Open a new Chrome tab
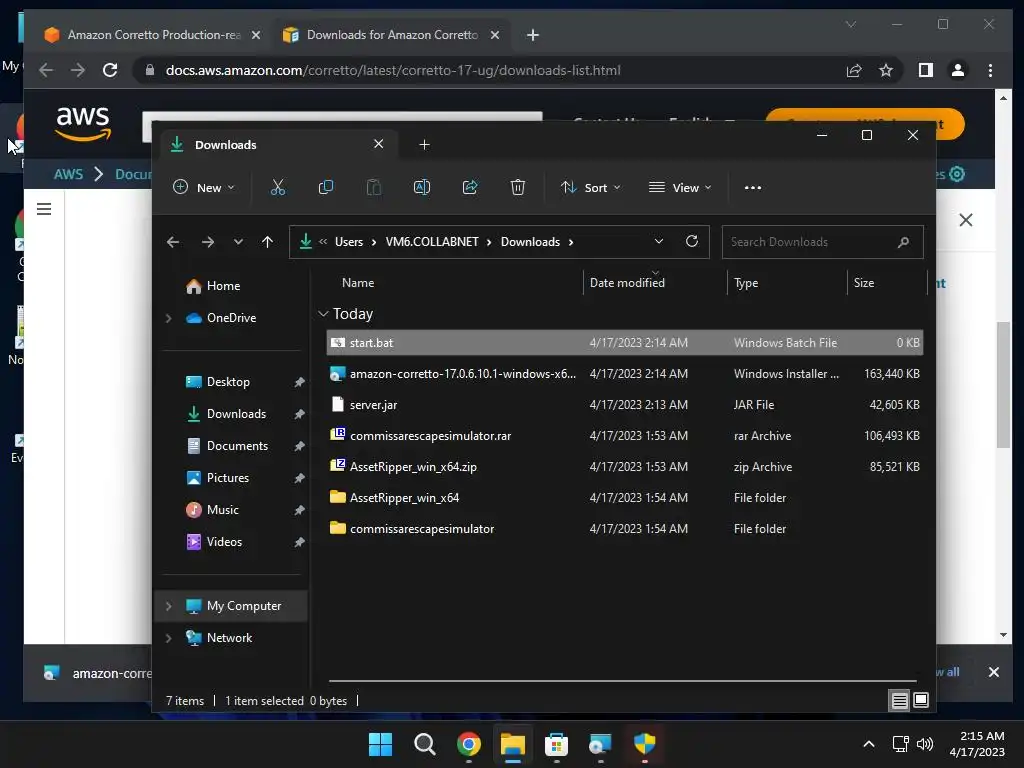Viewport: 1024px width, 768px height. point(533,35)
